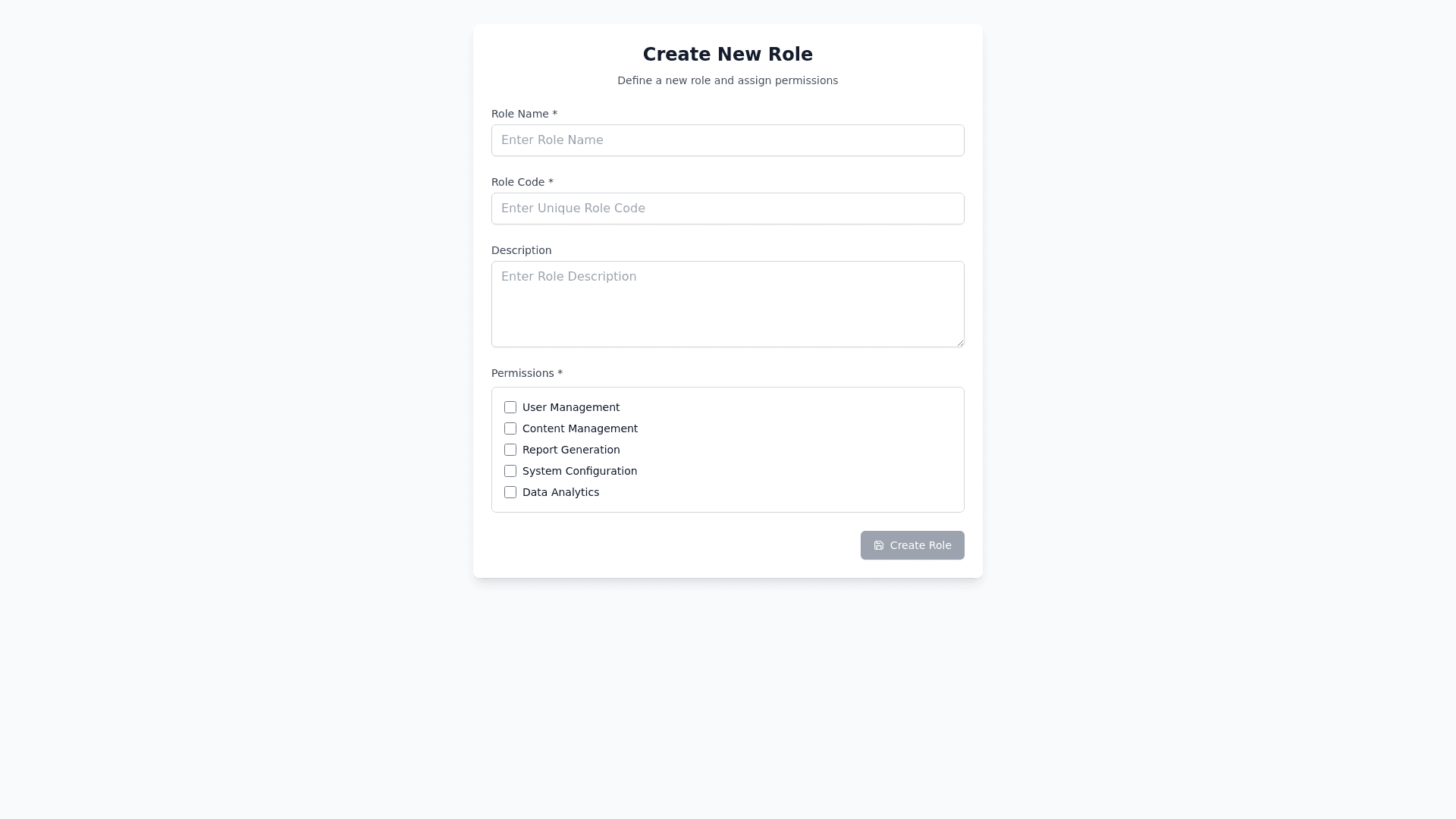This screenshot has width=1456, height=819.
Task: Click the "User Management" label text
Action: coord(570,407)
